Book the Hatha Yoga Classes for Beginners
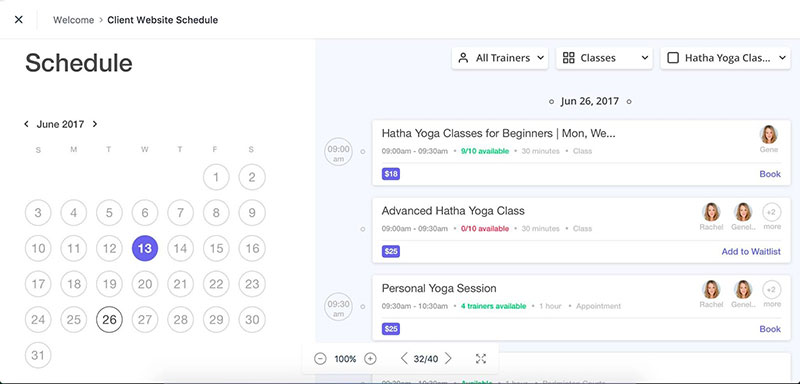 click(770, 174)
